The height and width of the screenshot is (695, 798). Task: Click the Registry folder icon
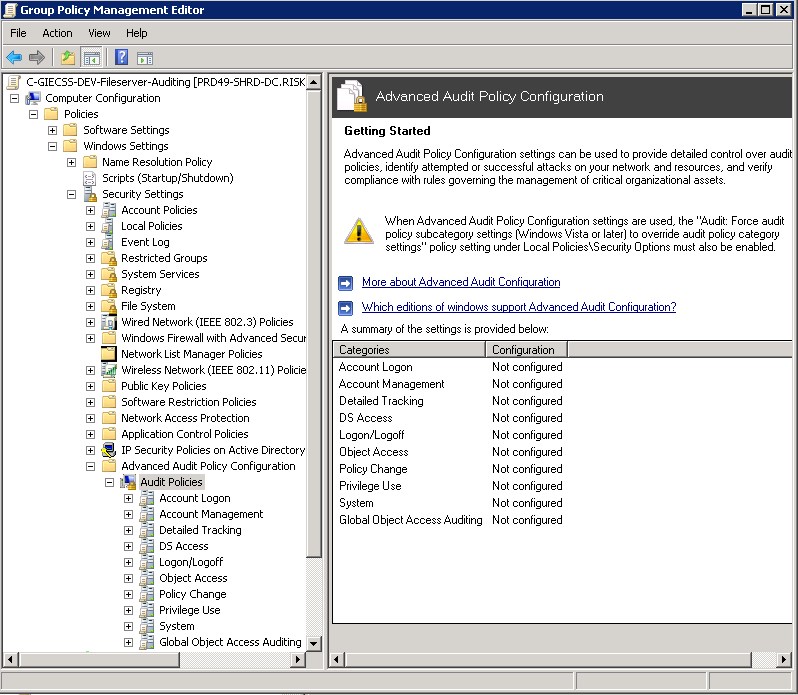tap(109, 290)
